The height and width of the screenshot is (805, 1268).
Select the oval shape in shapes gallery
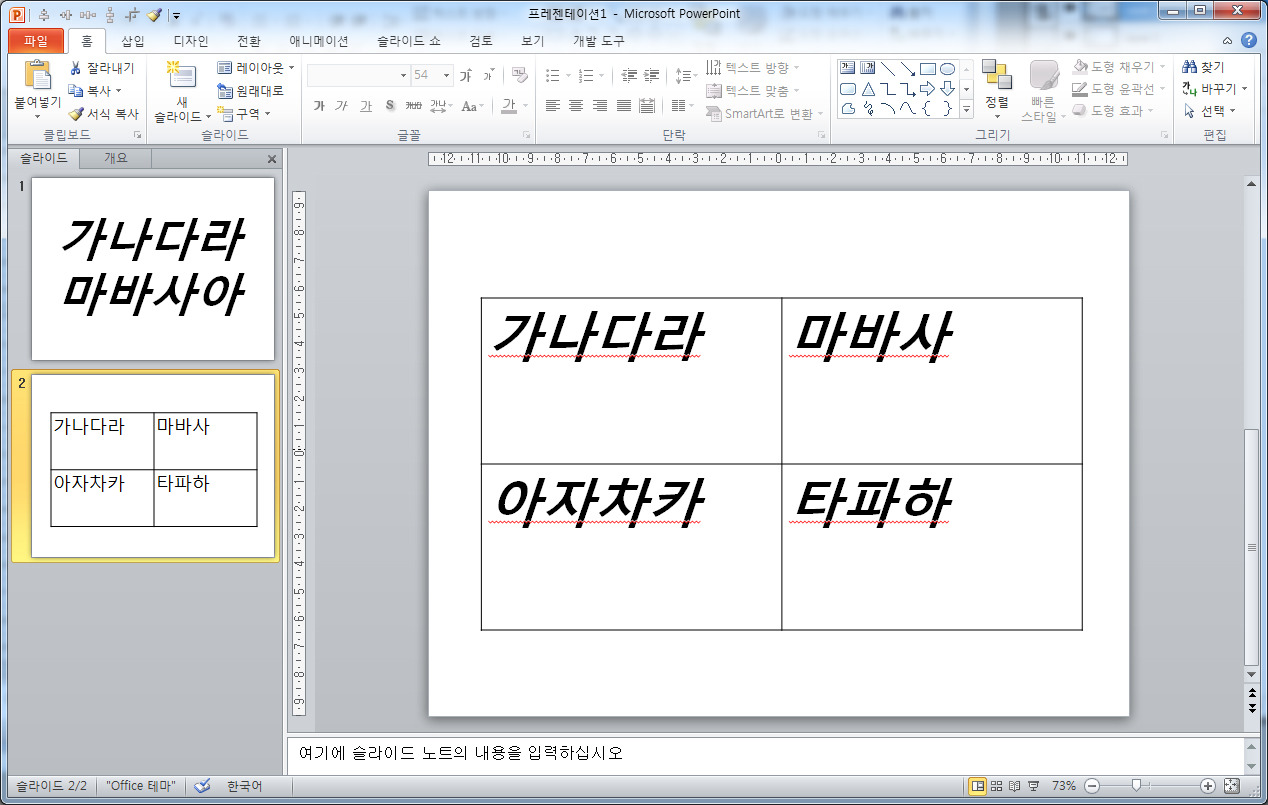click(947, 69)
